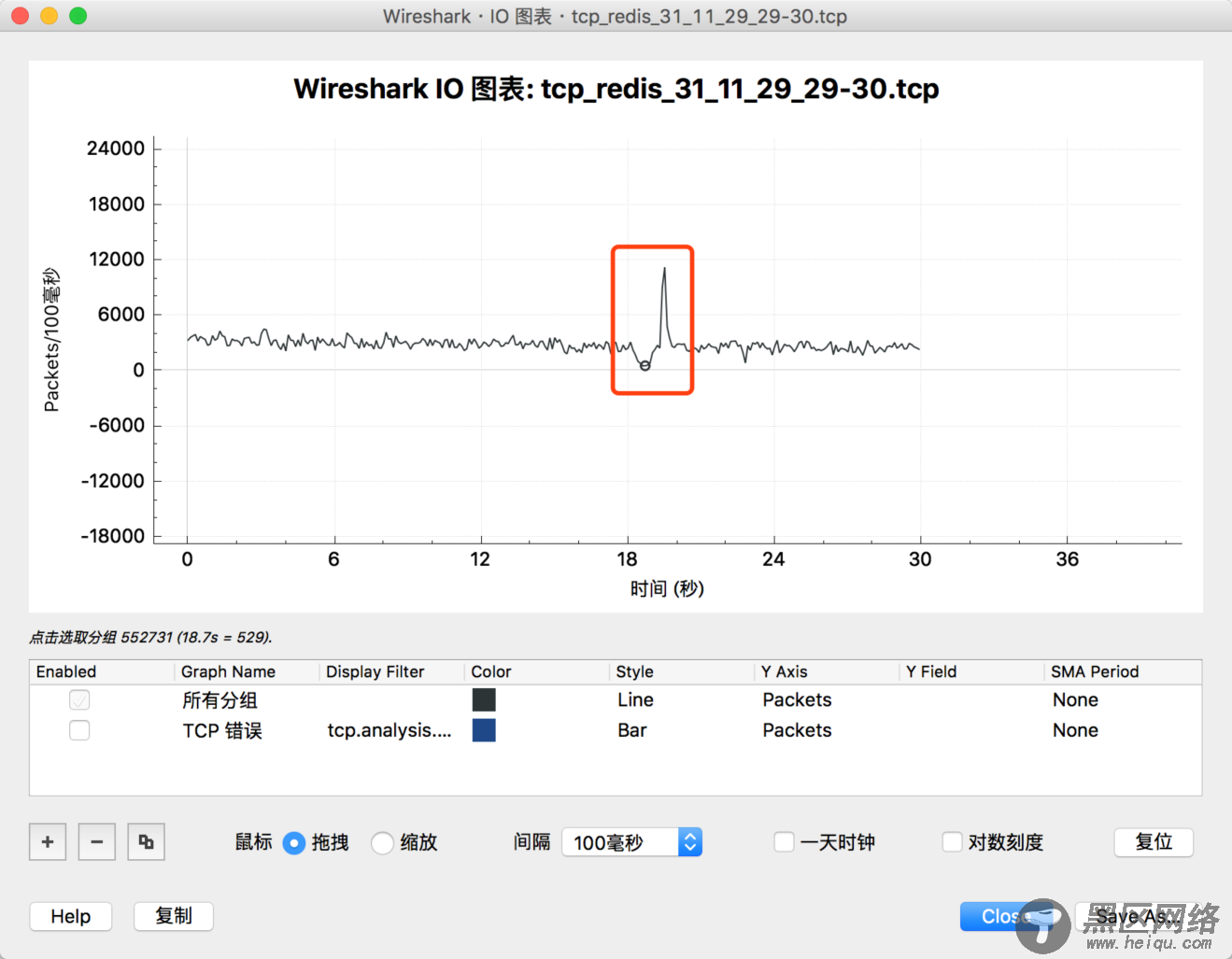Pick the blue color swatch for TCP 错误
Viewport: 1232px width, 959px height.
coord(484,729)
